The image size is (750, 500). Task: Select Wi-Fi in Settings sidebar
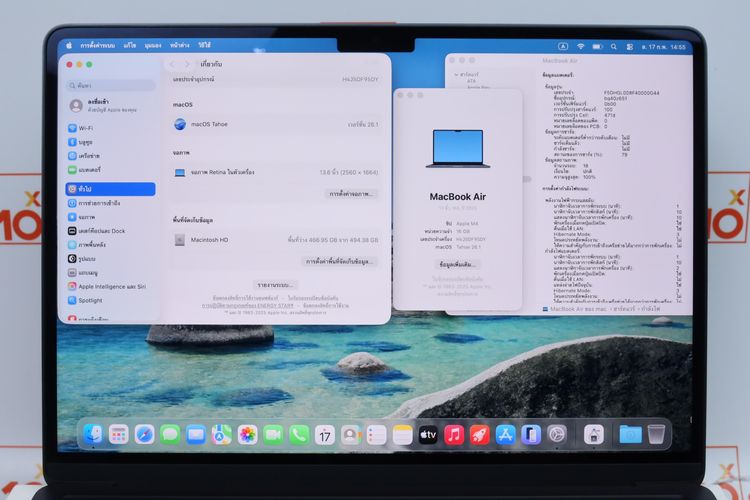click(110, 128)
